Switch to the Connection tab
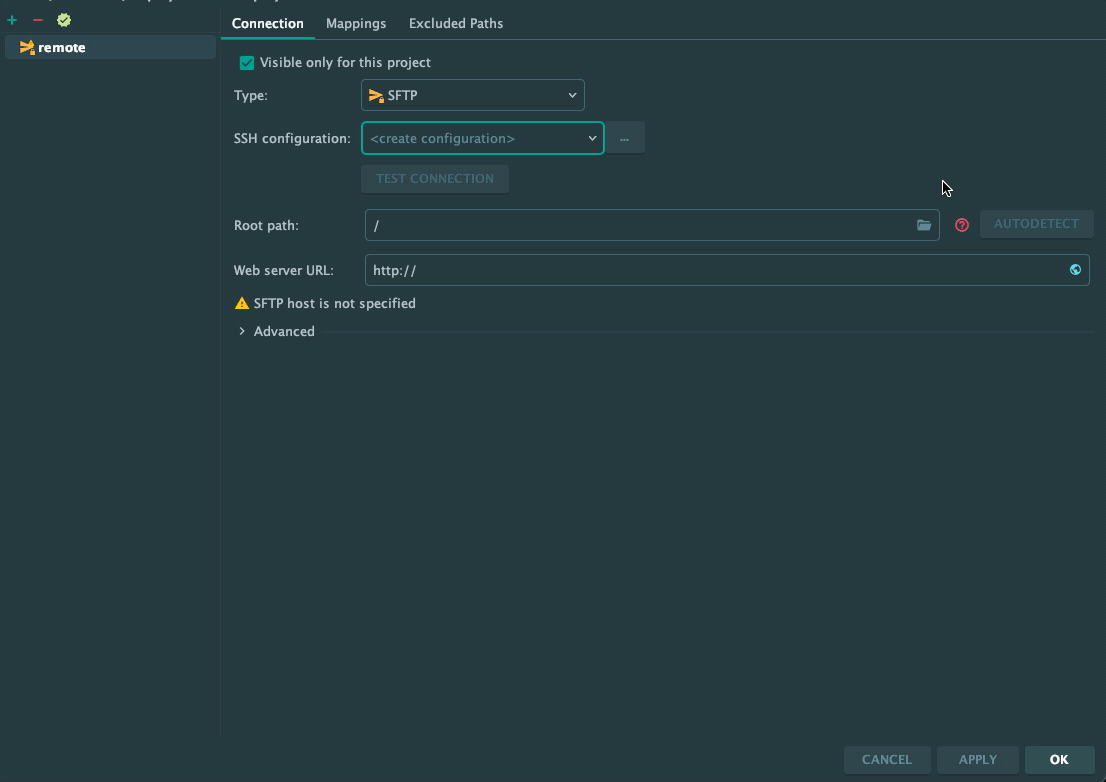1106x782 pixels. (267, 23)
